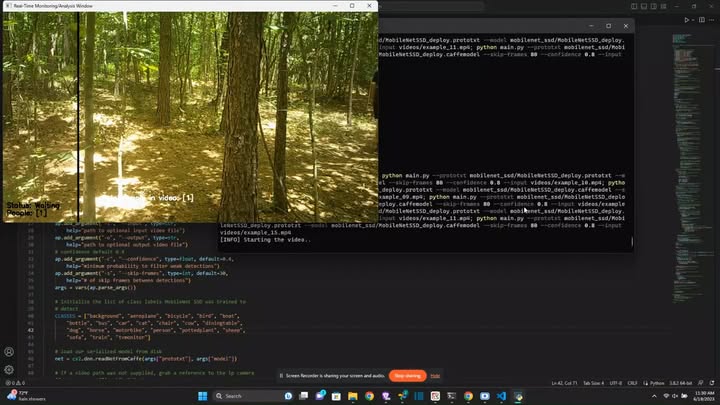The height and width of the screenshot is (405, 720).
Task: Open the Windows Start menu
Action: click(x=202, y=396)
